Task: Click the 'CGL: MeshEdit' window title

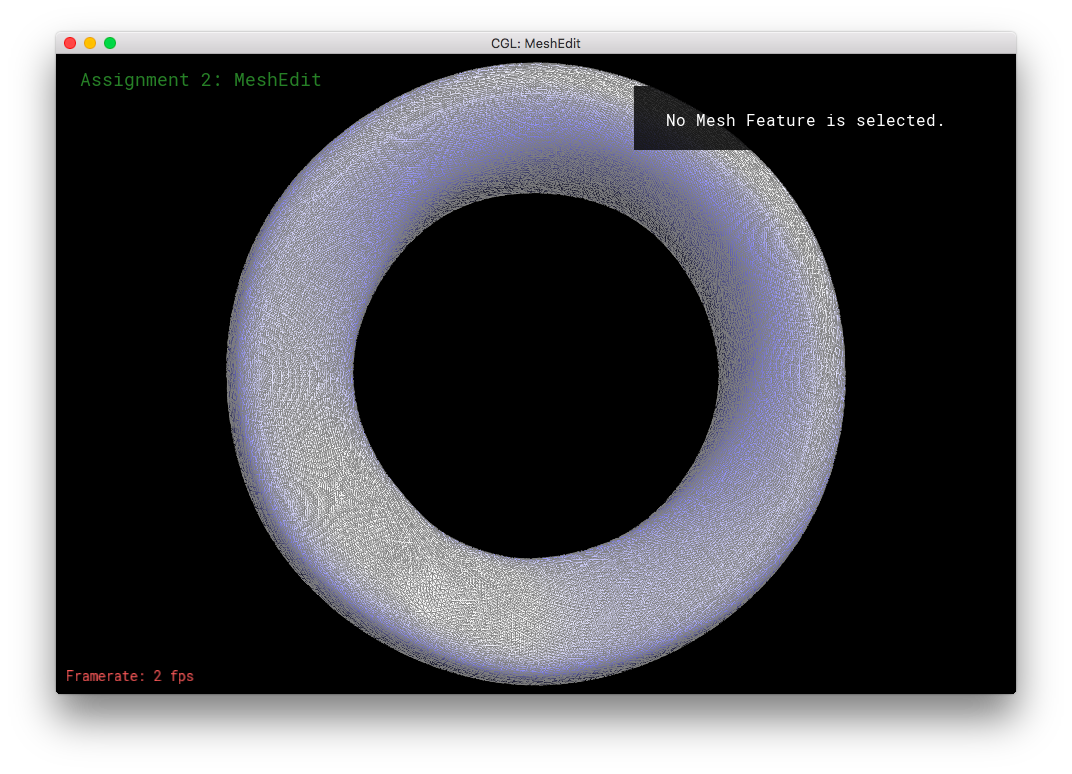Action: (535, 43)
